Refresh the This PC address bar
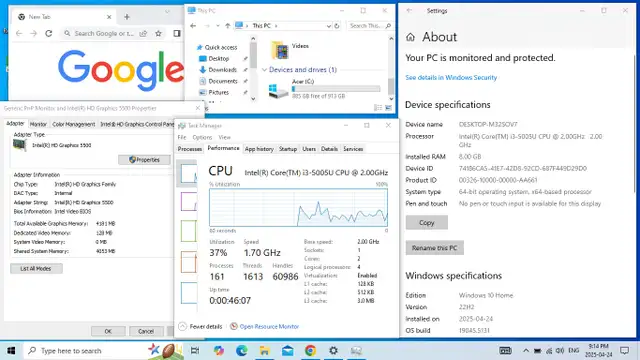Viewport: 640px width, 360px height. click(x=337, y=26)
